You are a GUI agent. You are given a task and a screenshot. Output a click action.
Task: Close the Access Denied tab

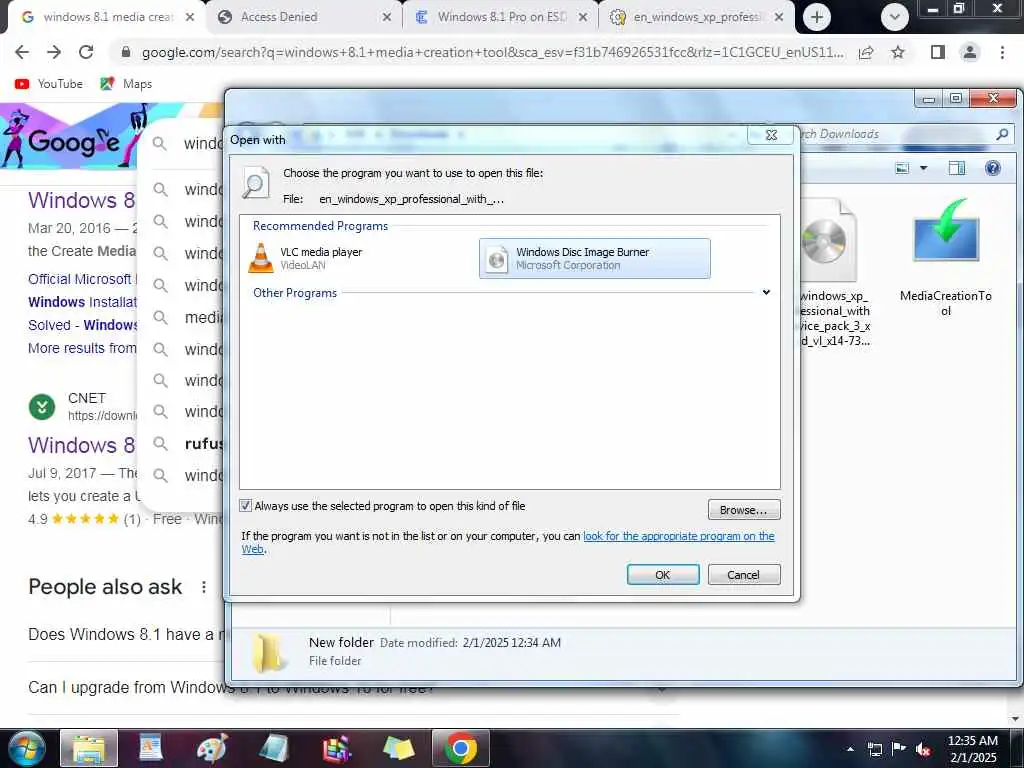387,17
